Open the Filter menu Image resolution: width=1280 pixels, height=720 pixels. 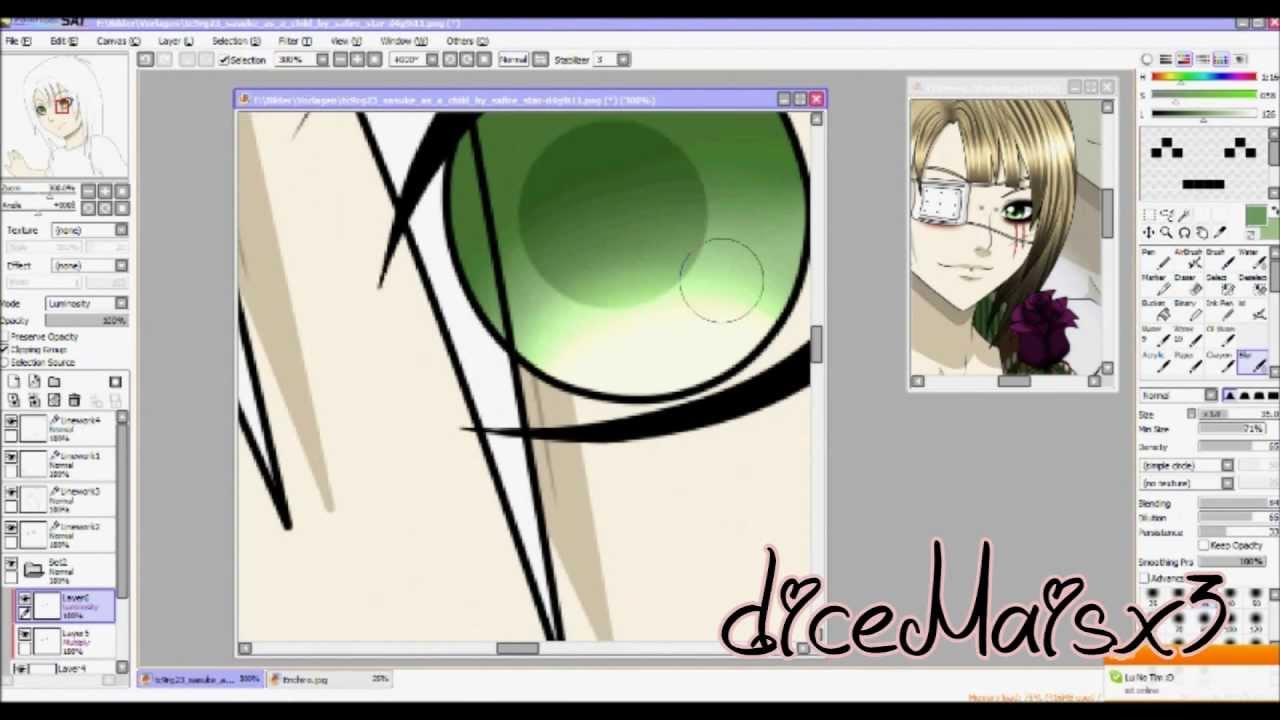295,41
